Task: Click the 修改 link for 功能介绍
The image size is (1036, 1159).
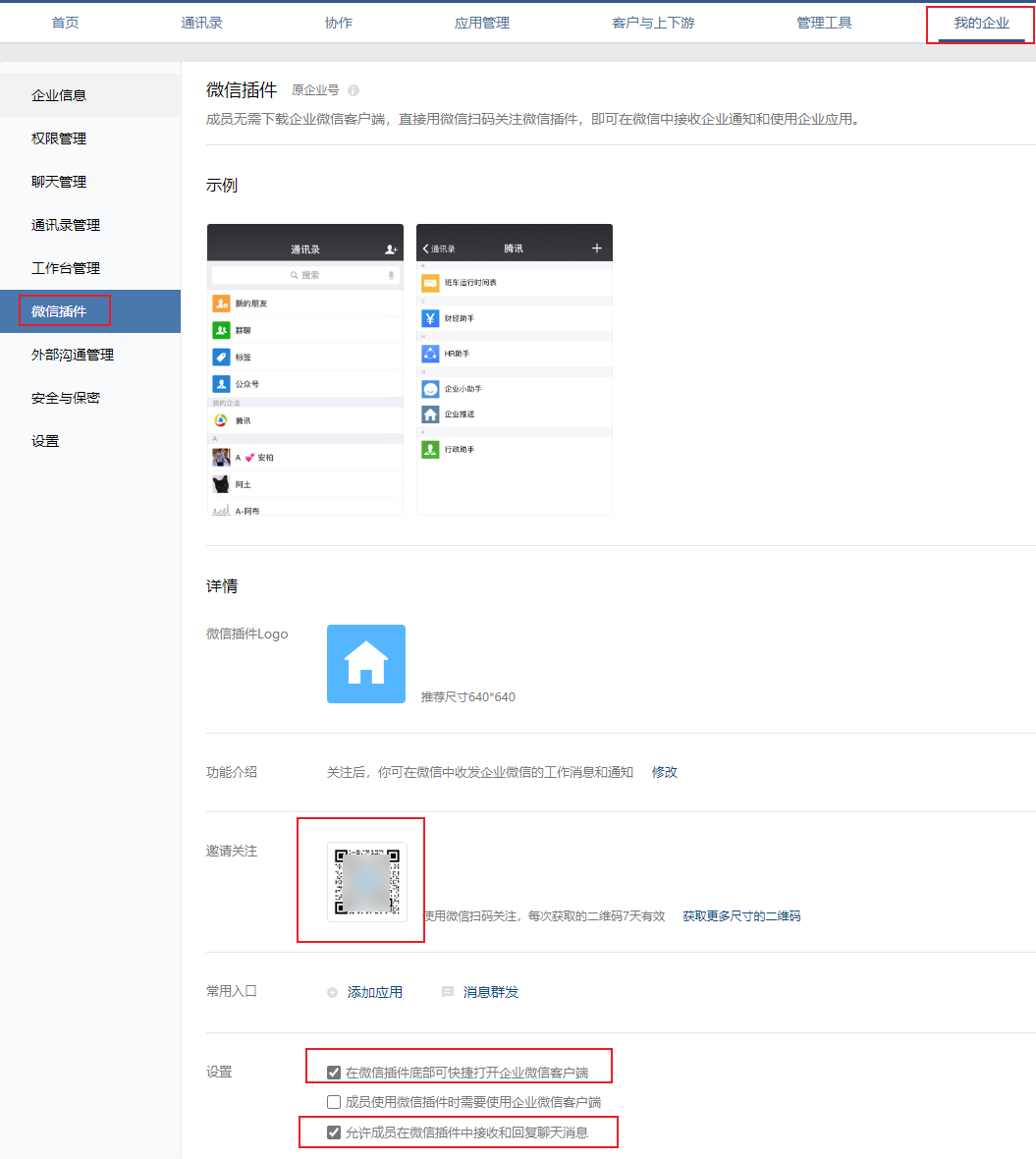Action: click(665, 772)
